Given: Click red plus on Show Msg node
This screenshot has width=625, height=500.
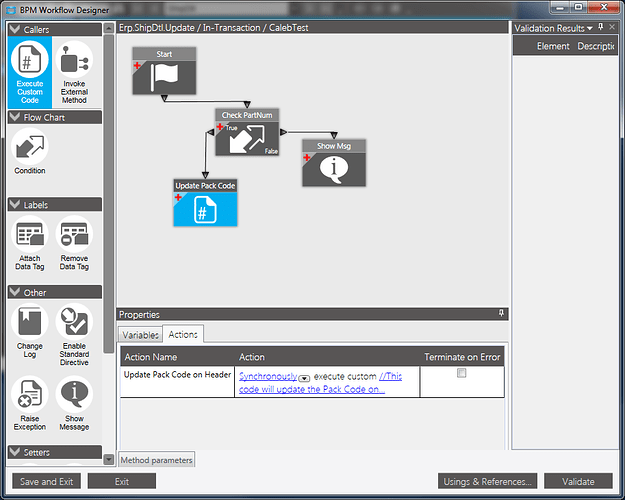Looking at the screenshot, I should pos(307,157).
